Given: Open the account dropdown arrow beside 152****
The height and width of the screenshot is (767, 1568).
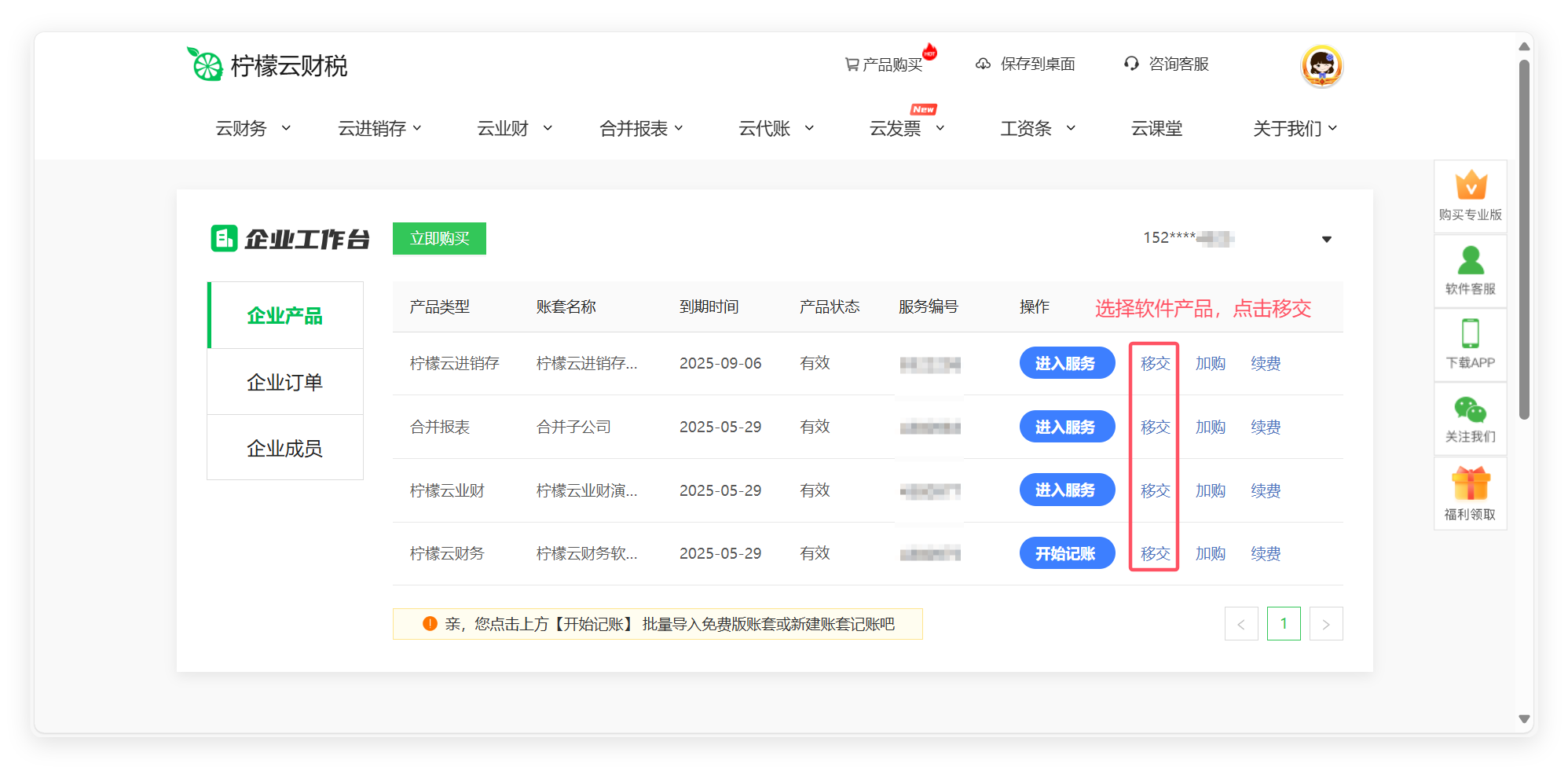Looking at the screenshot, I should (x=1326, y=239).
